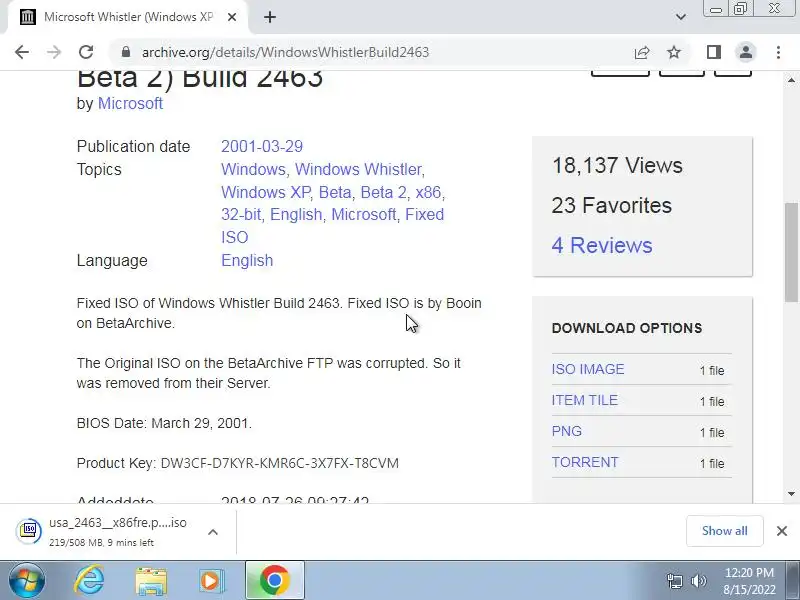Select the Microsoft Whistler browser tab
This screenshot has width=800, height=600.
(x=128, y=17)
